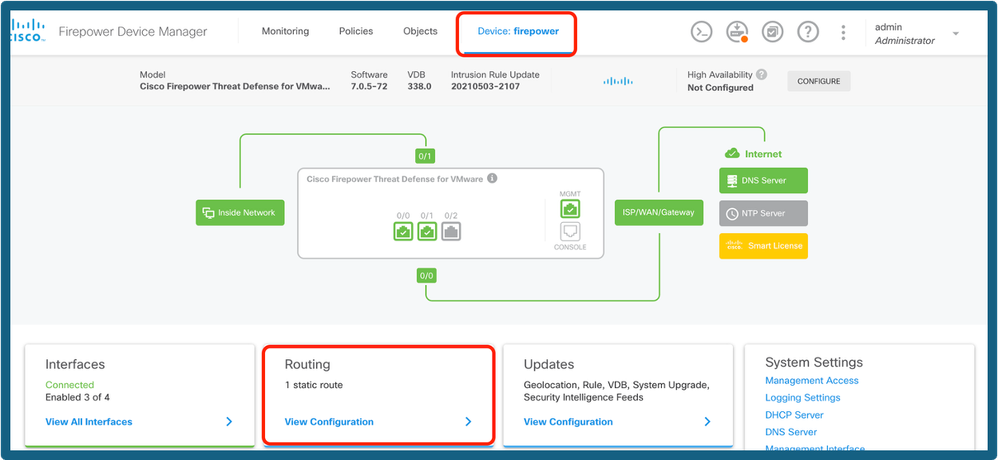Open DHCP Server link

point(794,414)
